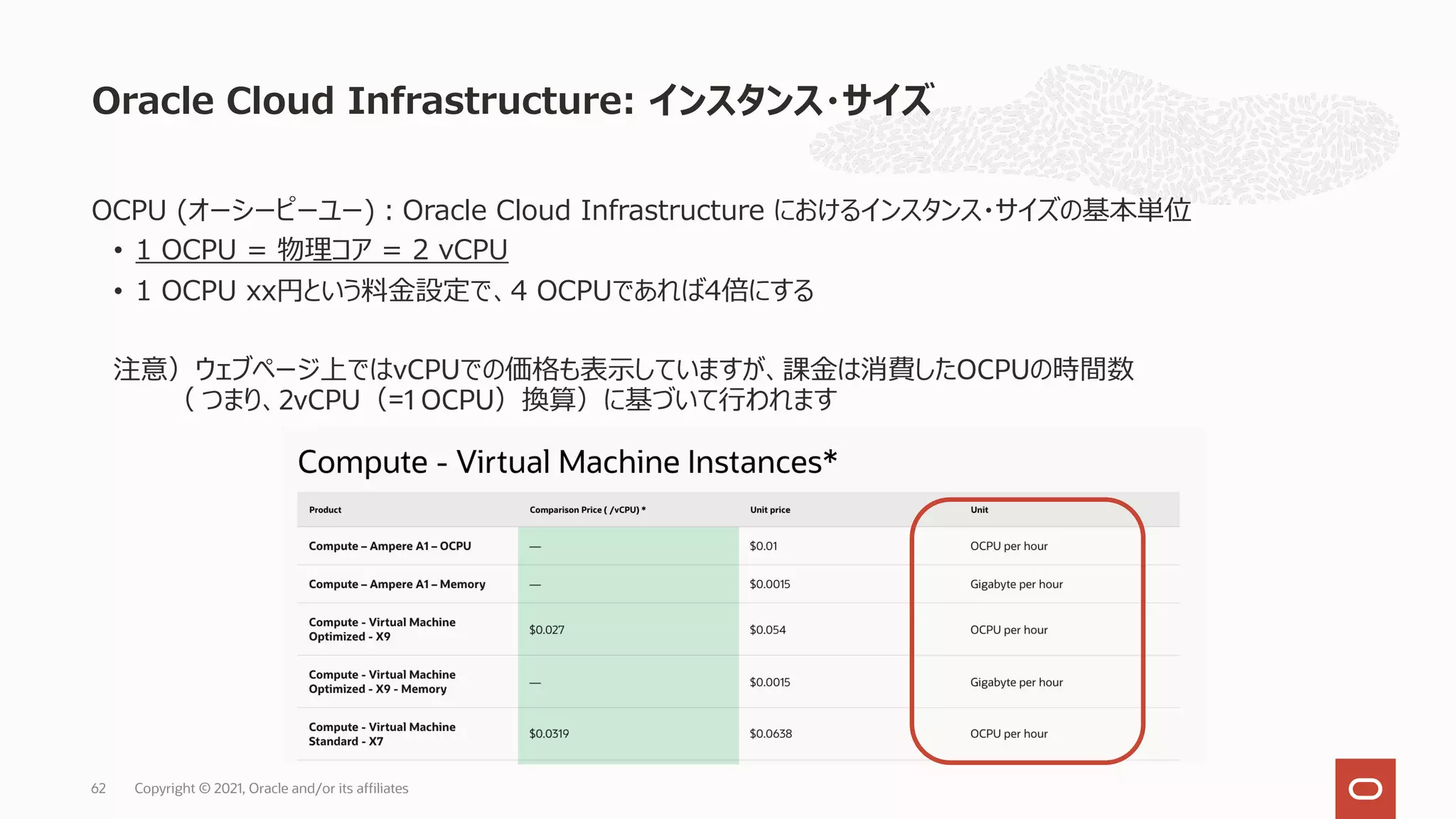Click the 'Unit' column header
The height and width of the screenshot is (819, 1456).
(979, 510)
